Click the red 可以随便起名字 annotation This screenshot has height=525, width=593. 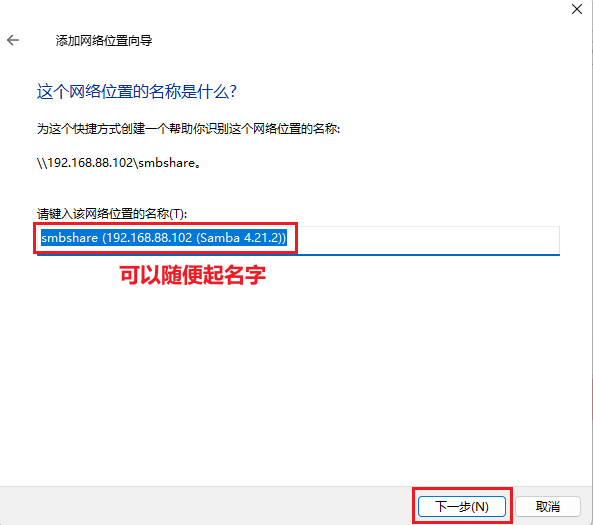tap(193, 275)
